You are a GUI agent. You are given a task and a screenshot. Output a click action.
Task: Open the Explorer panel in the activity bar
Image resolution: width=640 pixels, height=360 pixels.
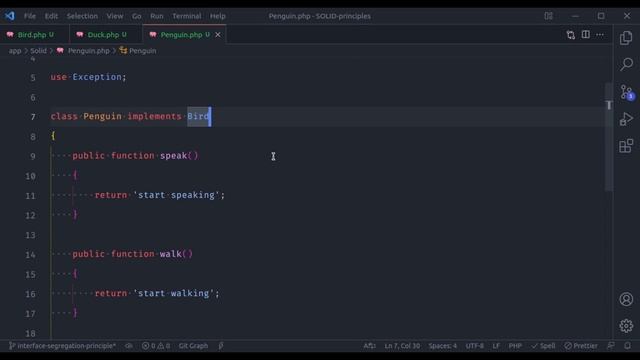coord(626,38)
